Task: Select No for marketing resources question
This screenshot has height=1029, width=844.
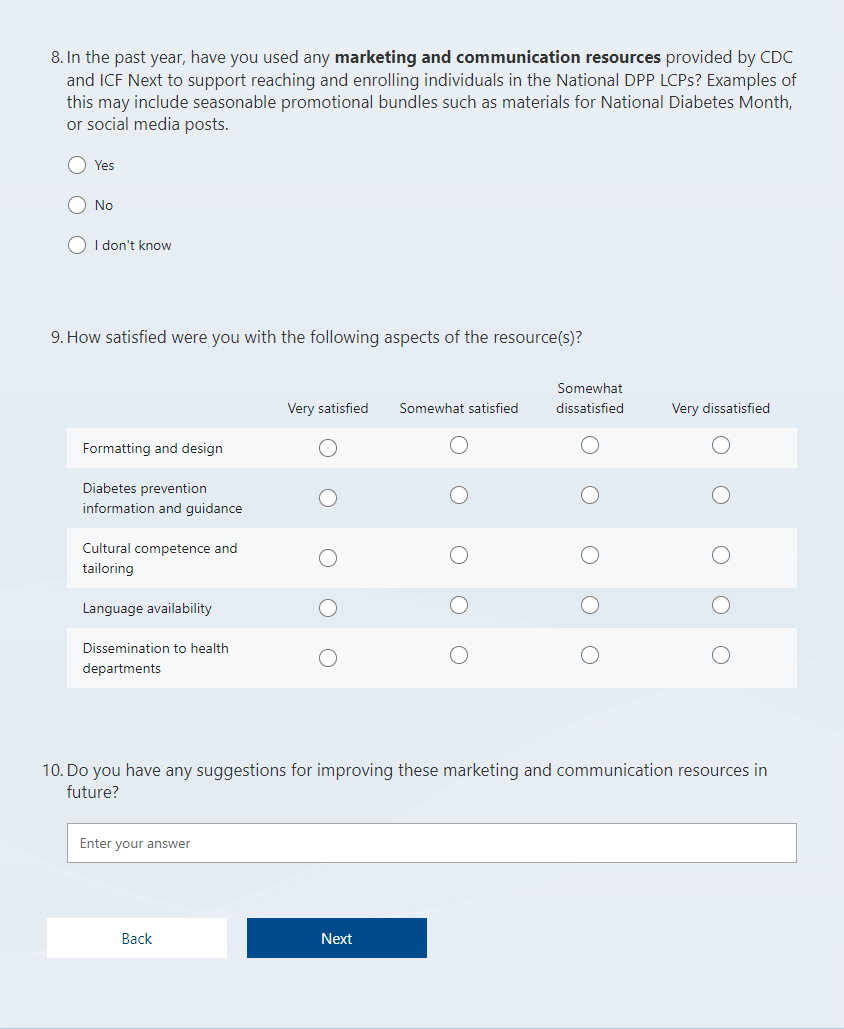Action: pyautogui.click(x=77, y=205)
